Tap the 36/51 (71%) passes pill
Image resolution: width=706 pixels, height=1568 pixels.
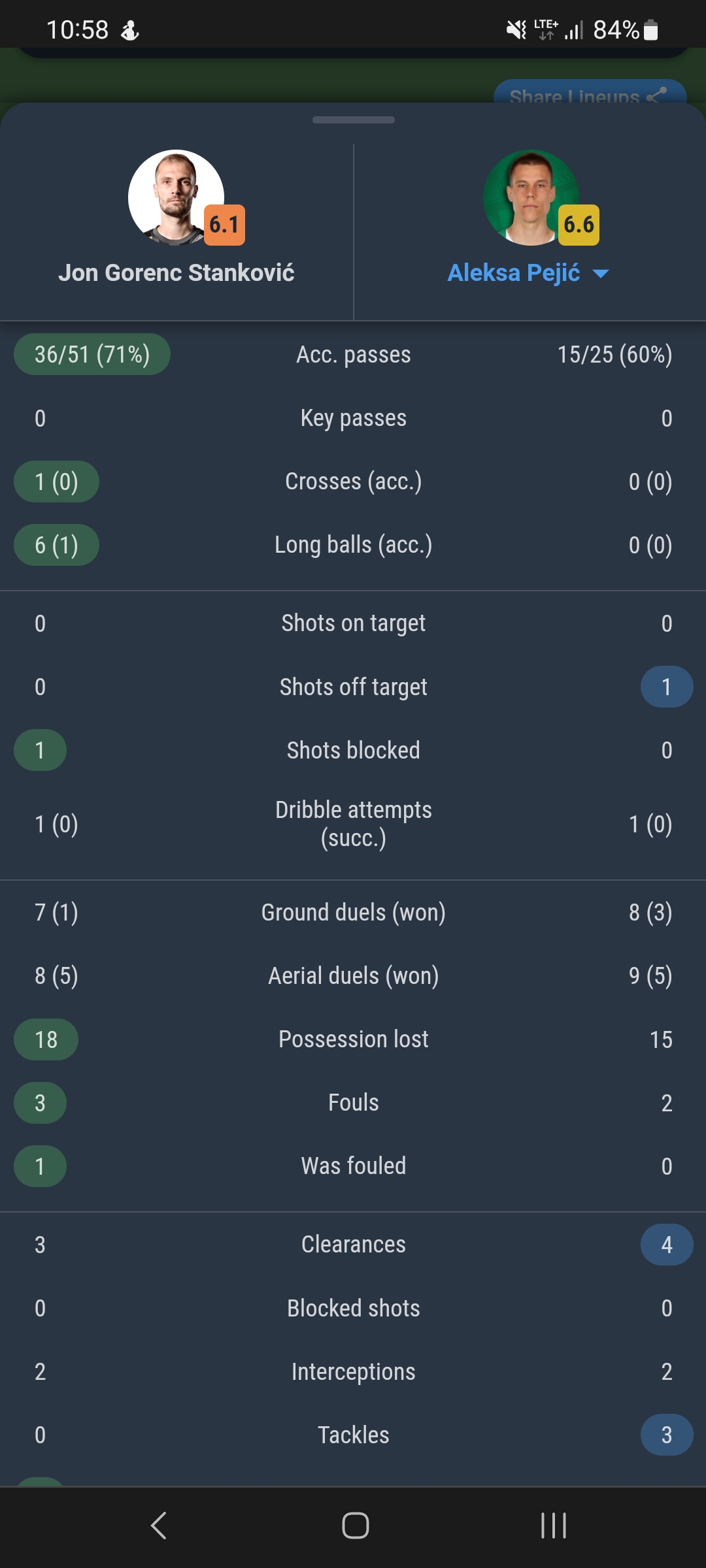click(92, 354)
